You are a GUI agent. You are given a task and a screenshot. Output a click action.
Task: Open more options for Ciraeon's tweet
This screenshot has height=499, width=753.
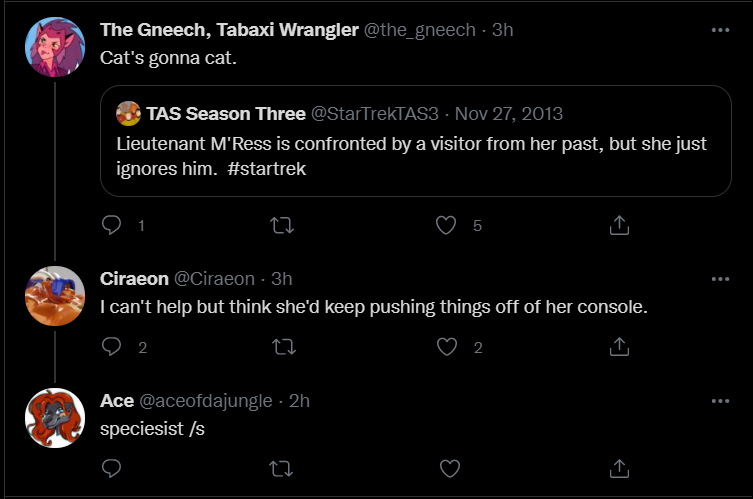(720, 279)
